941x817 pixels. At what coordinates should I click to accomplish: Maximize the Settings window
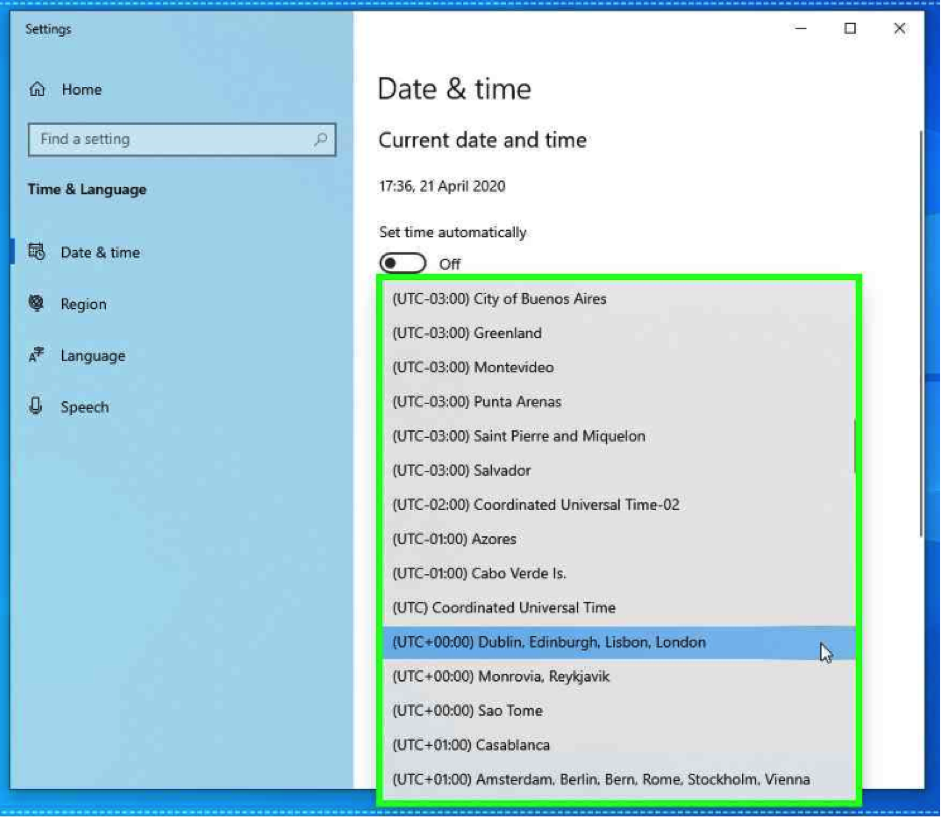click(850, 29)
